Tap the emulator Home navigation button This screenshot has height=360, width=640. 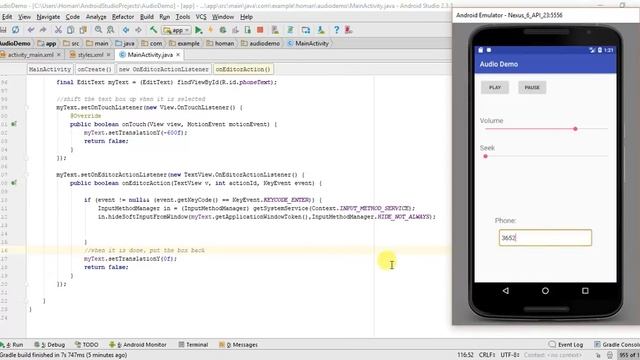545,291
